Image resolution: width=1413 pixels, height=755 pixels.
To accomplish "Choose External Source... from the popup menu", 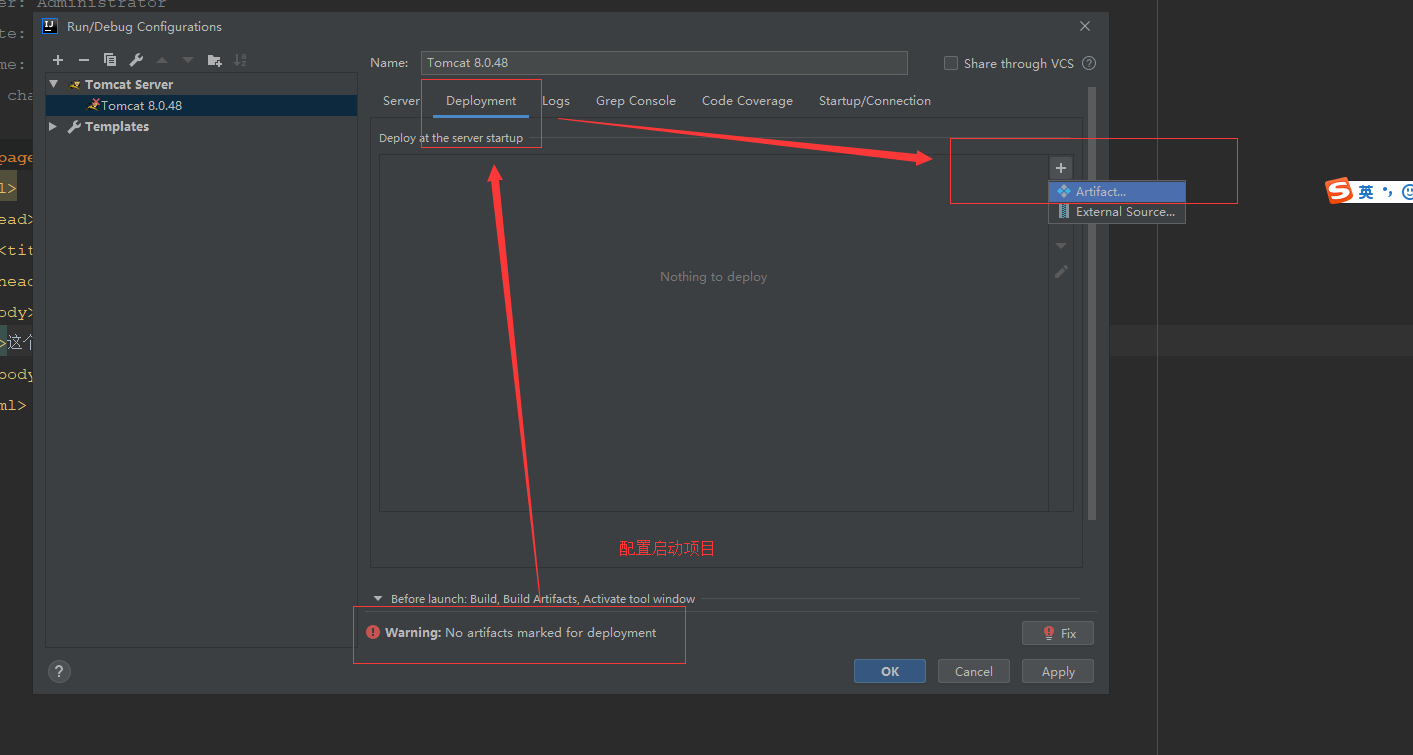I will click(1117, 212).
